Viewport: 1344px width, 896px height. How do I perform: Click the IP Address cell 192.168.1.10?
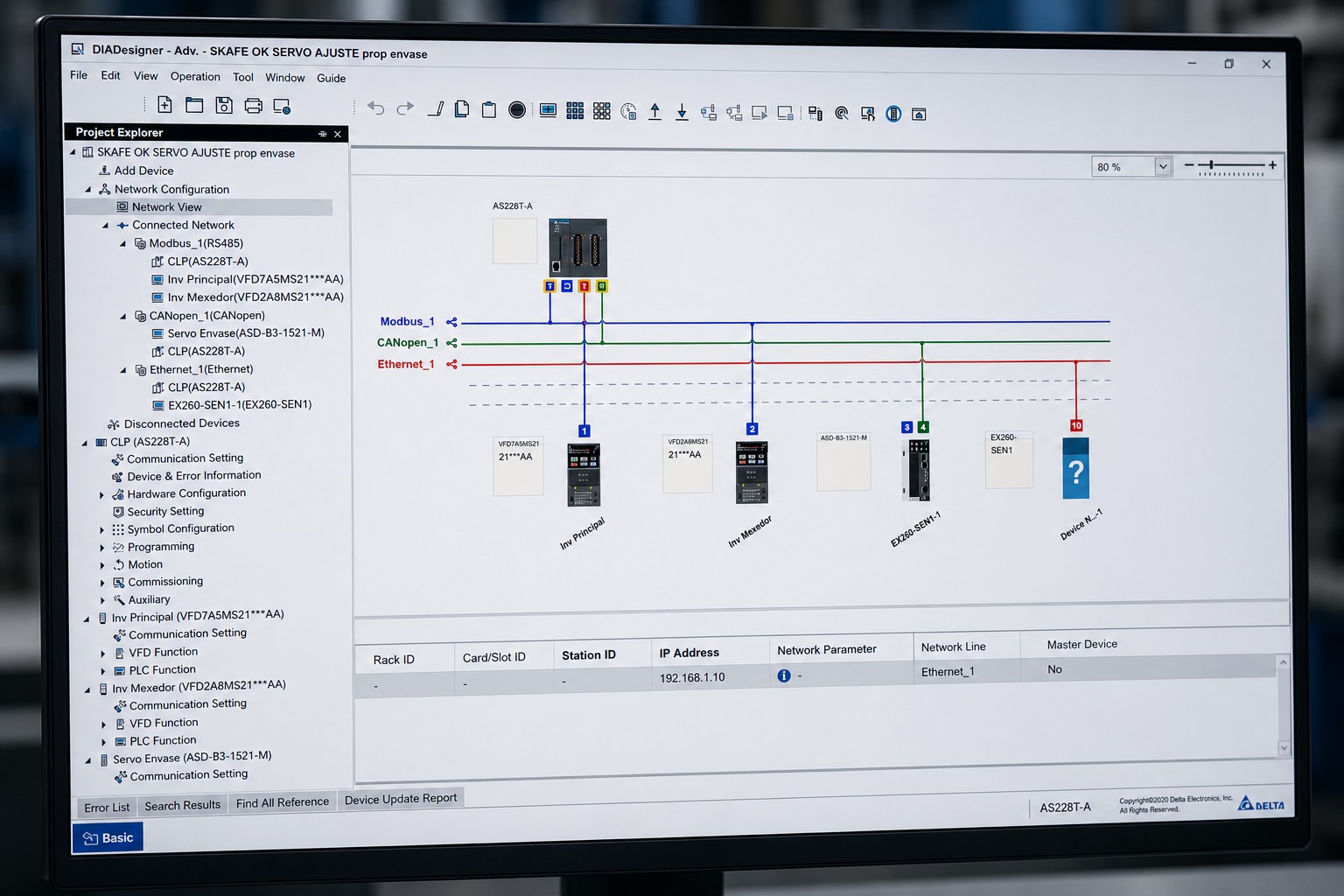pyautogui.click(x=692, y=677)
